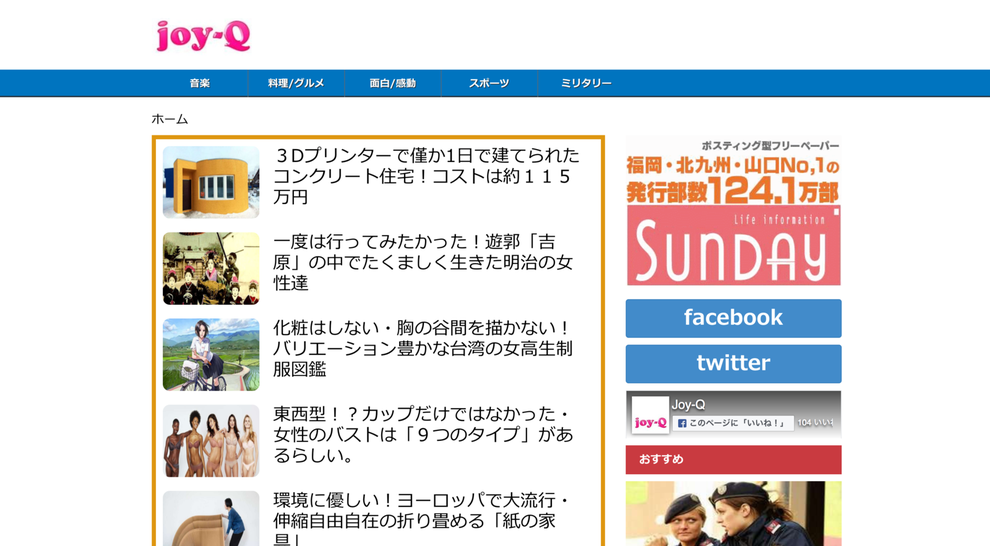
Task: Click the nine bust types article thumbnail
Action: click(211, 440)
